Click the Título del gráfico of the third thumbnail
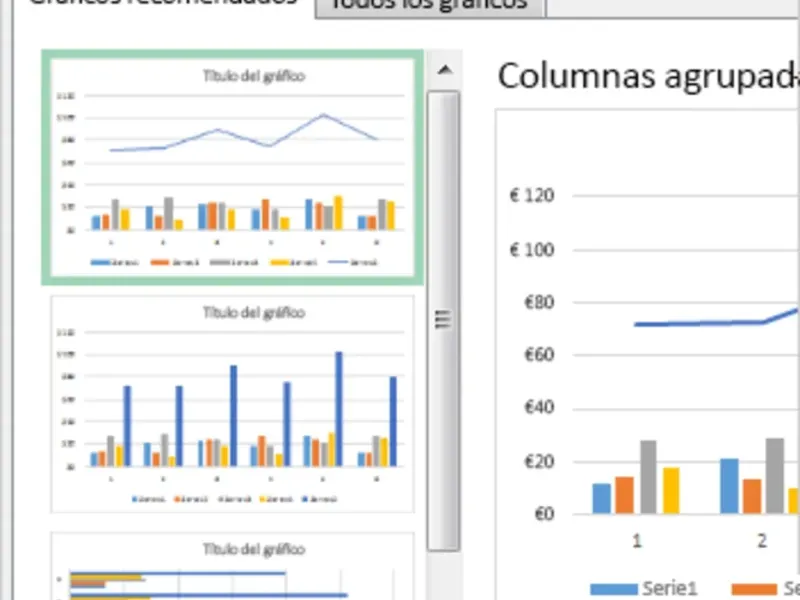Image resolution: width=800 pixels, height=600 pixels. [254, 549]
